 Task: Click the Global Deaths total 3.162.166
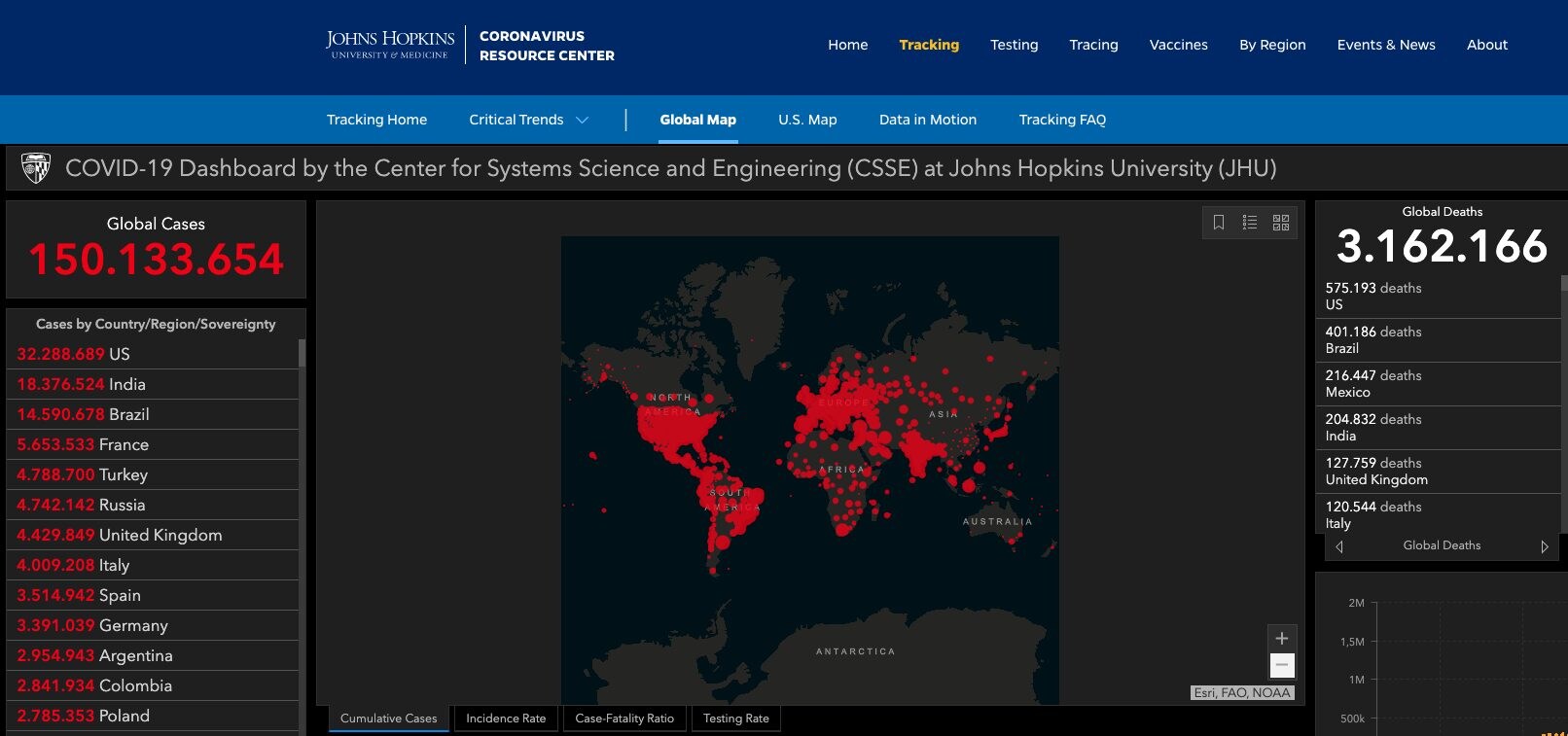tap(1442, 246)
